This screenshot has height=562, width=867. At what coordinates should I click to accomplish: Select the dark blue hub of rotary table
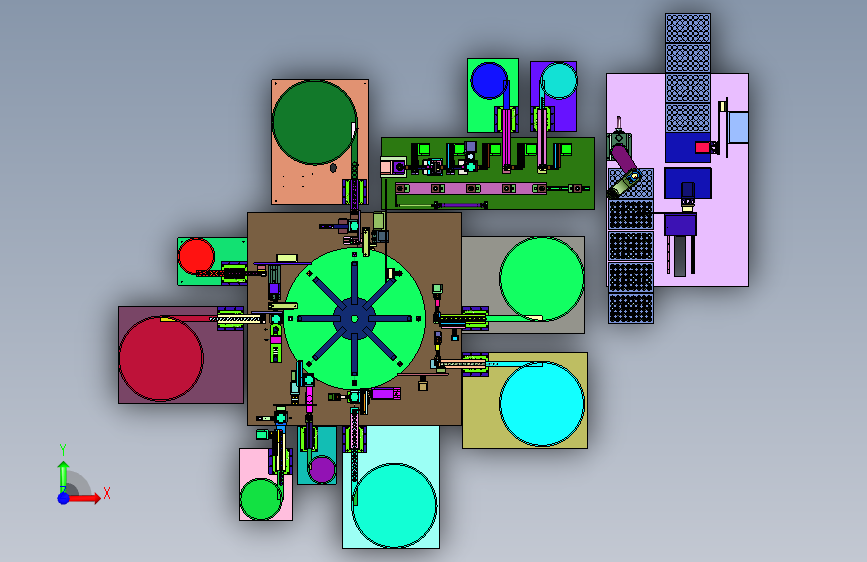pyautogui.click(x=354, y=319)
